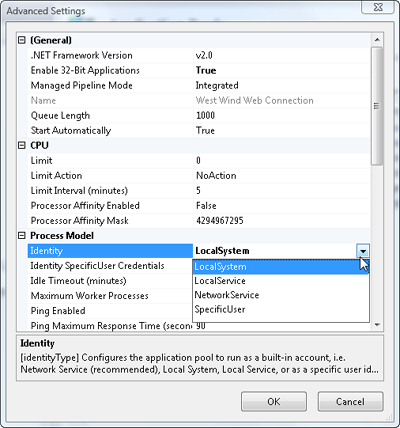
Task: Collapse the CPU section
Action: pos(22,145)
